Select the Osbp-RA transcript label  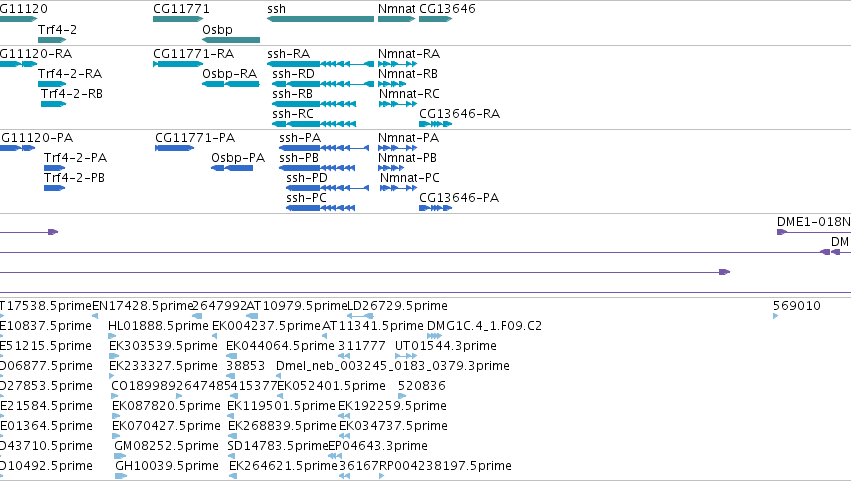point(230,74)
